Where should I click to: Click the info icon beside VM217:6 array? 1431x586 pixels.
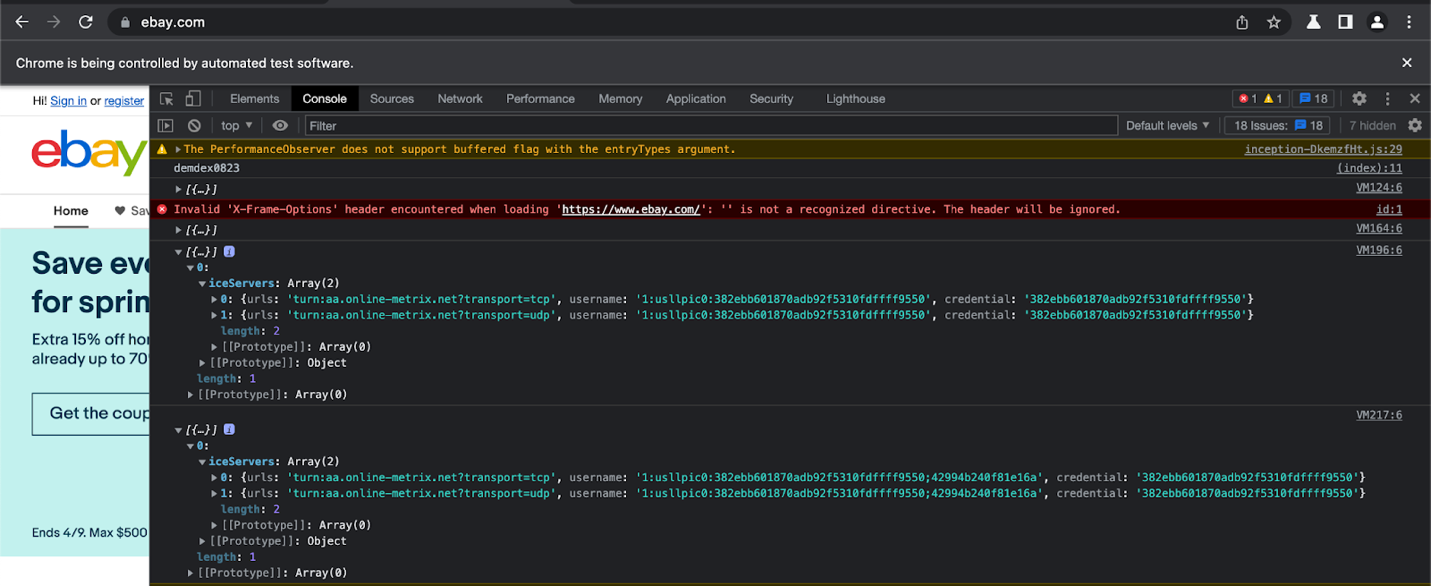(x=229, y=430)
